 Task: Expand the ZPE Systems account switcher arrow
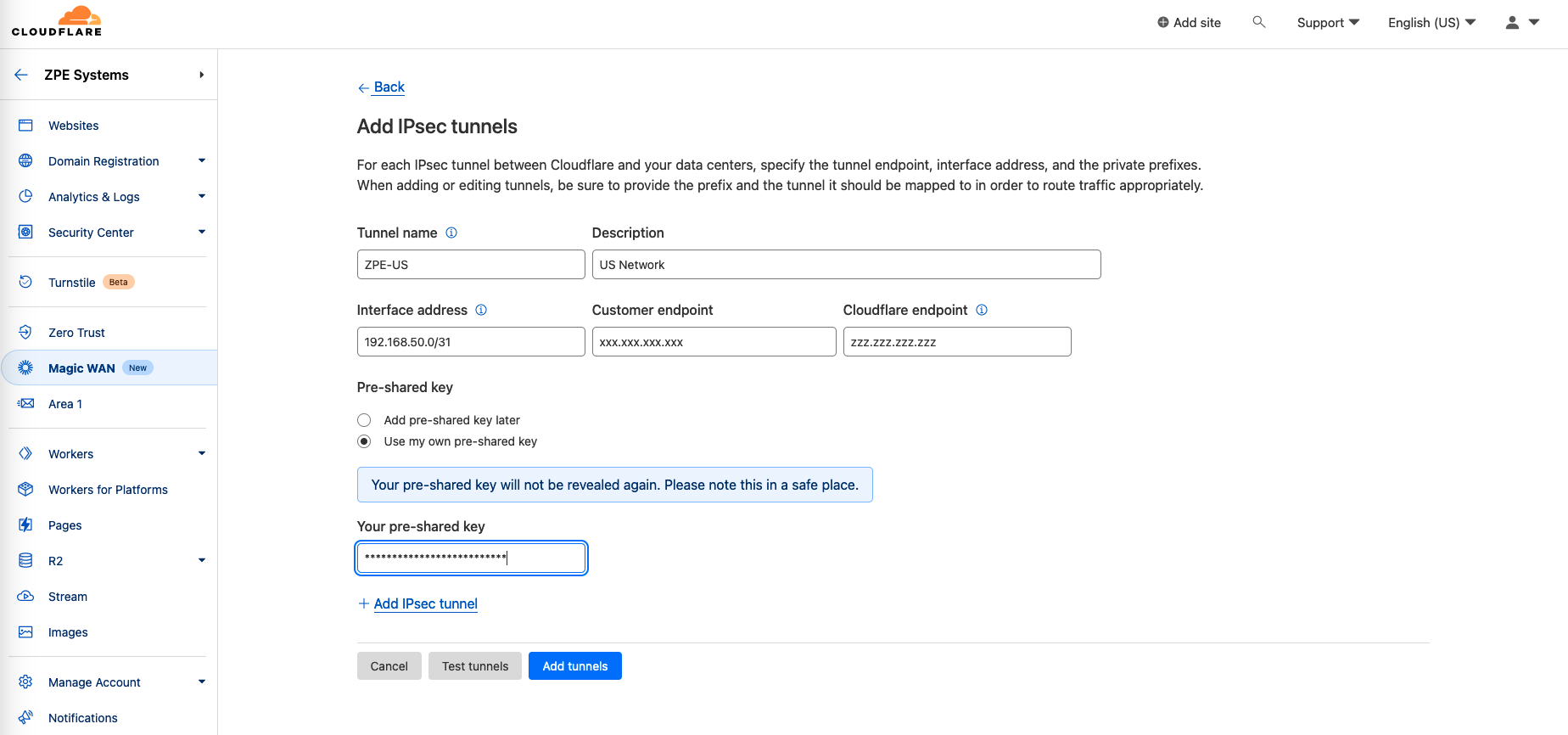[x=201, y=75]
